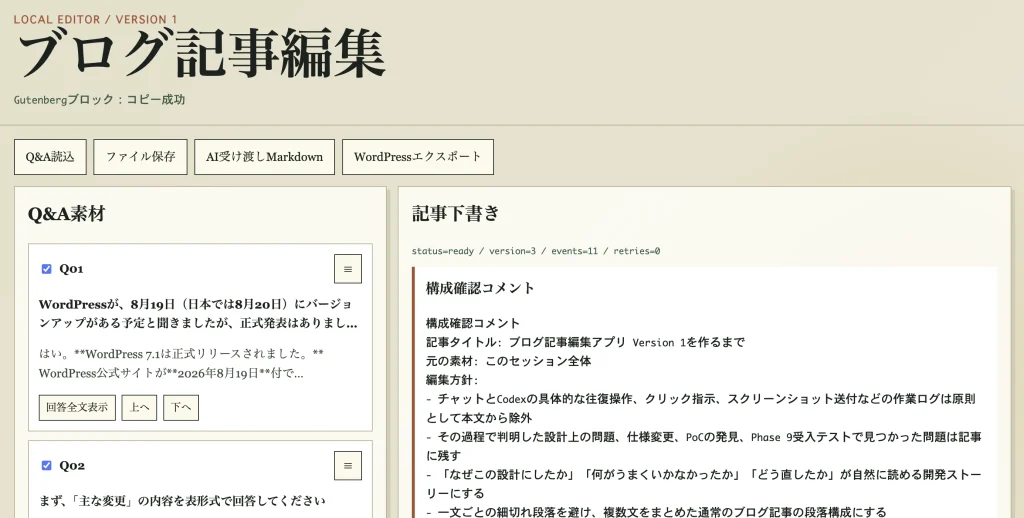Screen dimensions: 1024x518
Task: Click the bullet line starting チャットとCodex
Action: (701, 408)
